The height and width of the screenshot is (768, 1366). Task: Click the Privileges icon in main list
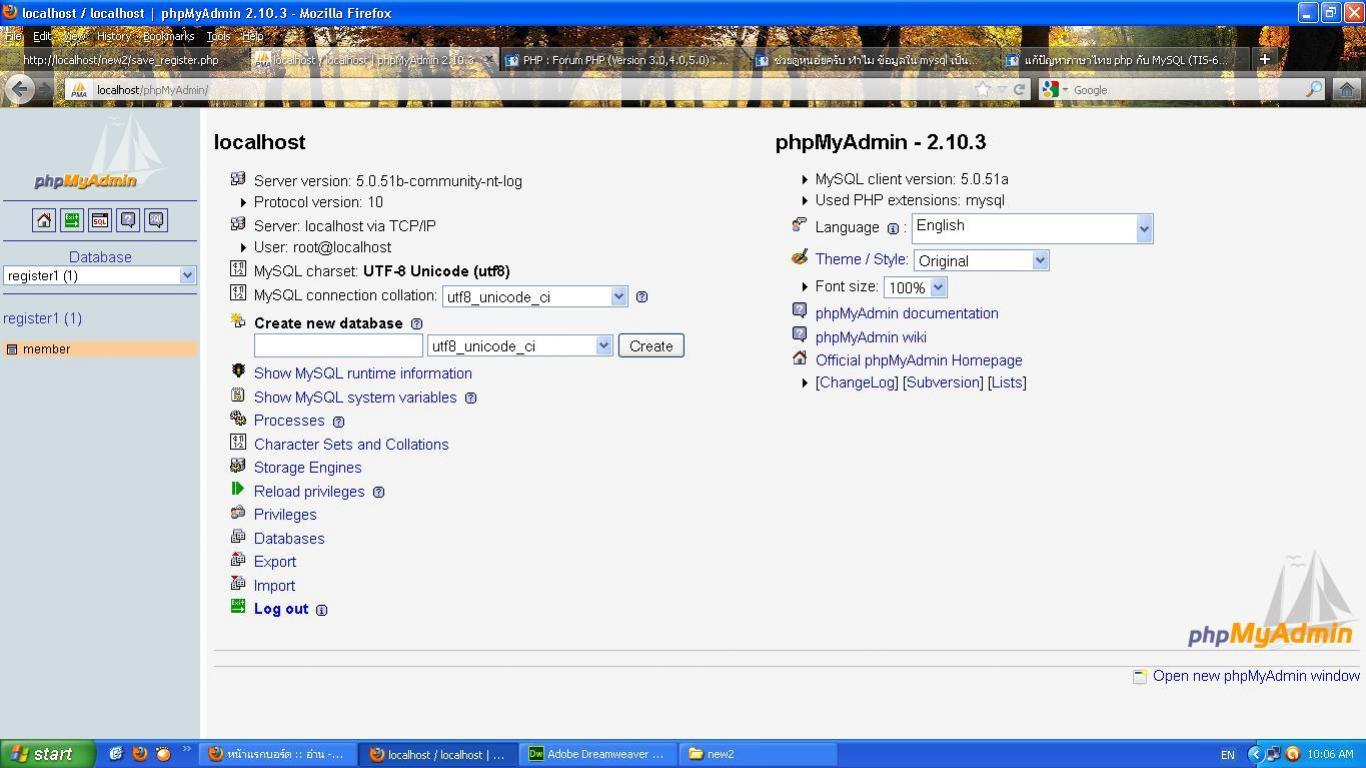pos(238,512)
